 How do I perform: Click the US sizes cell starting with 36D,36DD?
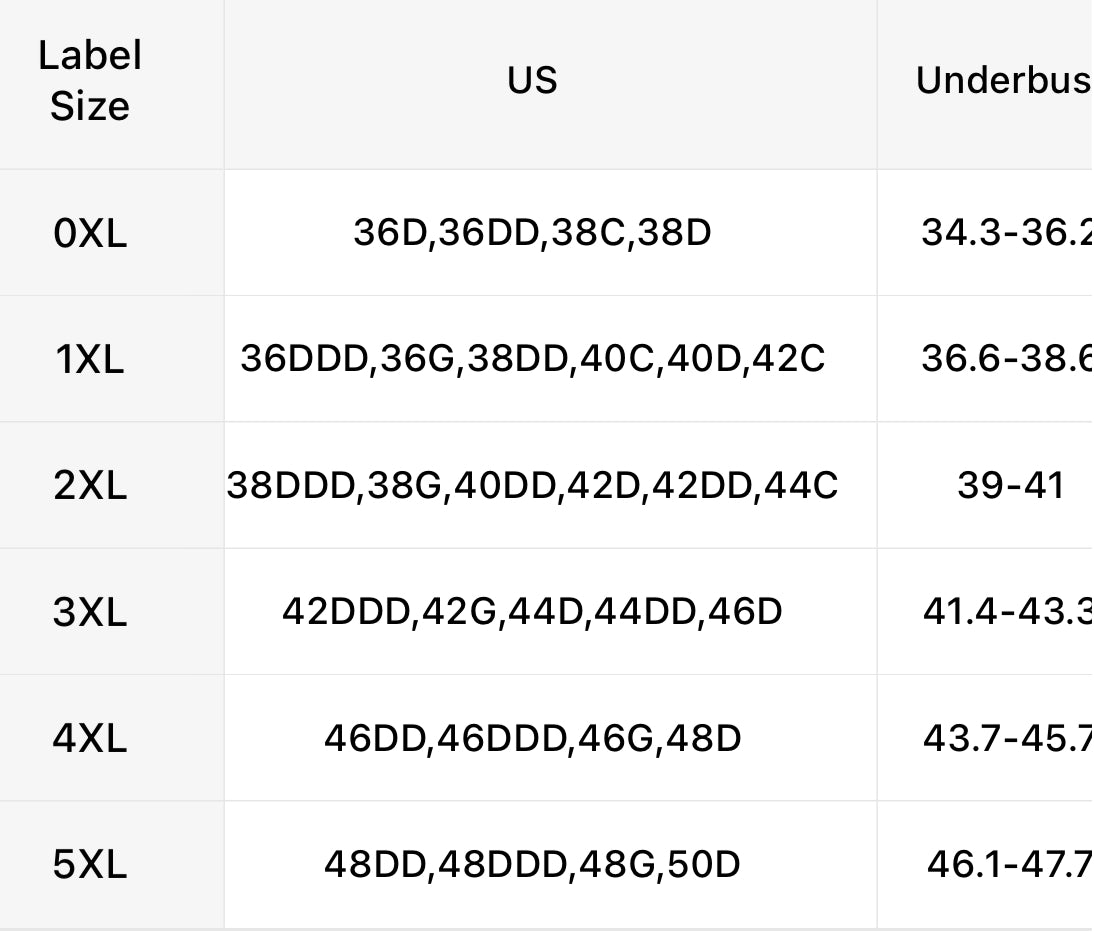point(532,233)
